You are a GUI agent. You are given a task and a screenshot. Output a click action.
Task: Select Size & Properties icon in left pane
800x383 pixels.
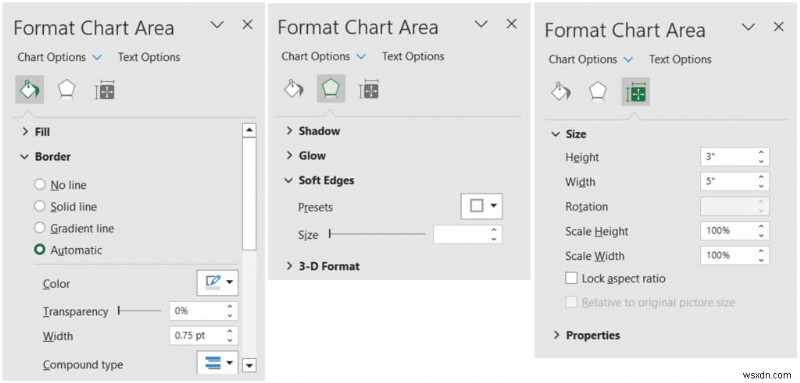(105, 90)
